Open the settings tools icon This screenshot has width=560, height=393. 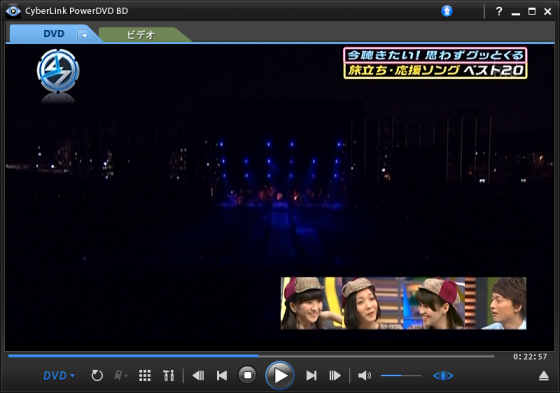169,375
